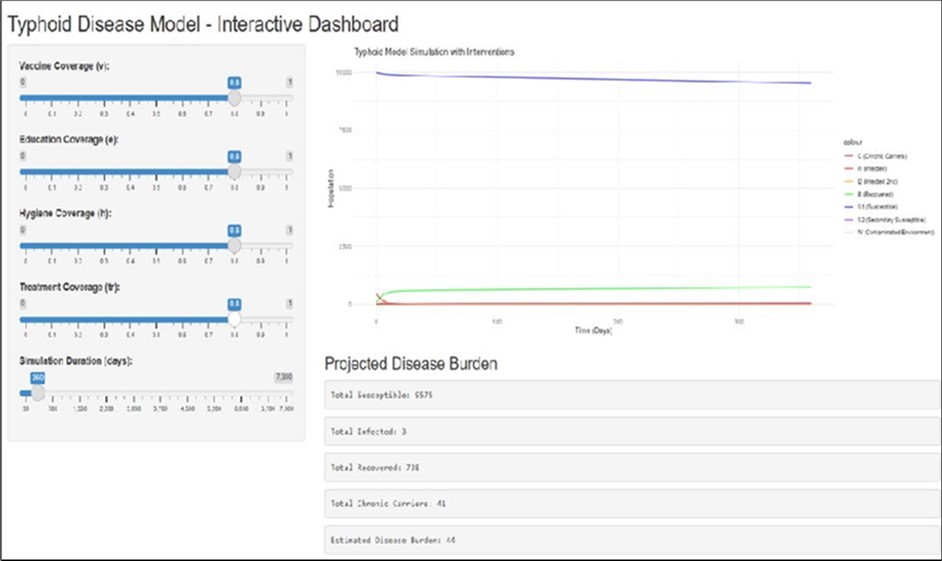
Task: Click the Treatment Coverage slider handle
Action: 234,320
